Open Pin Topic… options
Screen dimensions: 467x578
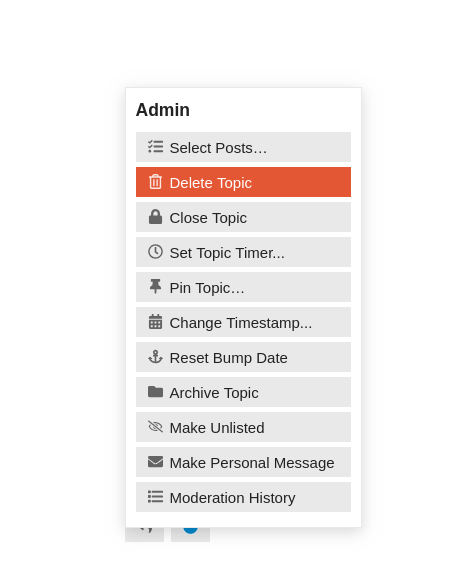pos(243,287)
